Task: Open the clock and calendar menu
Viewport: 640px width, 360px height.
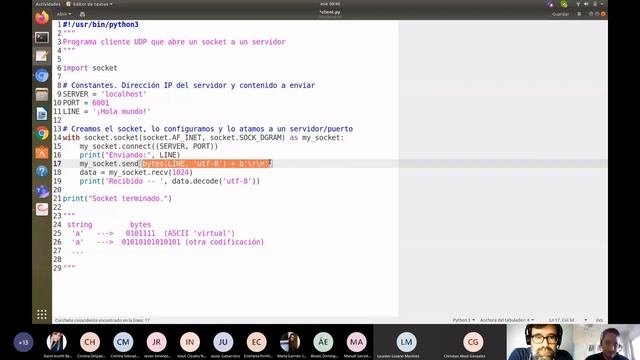Action: (330, 4)
